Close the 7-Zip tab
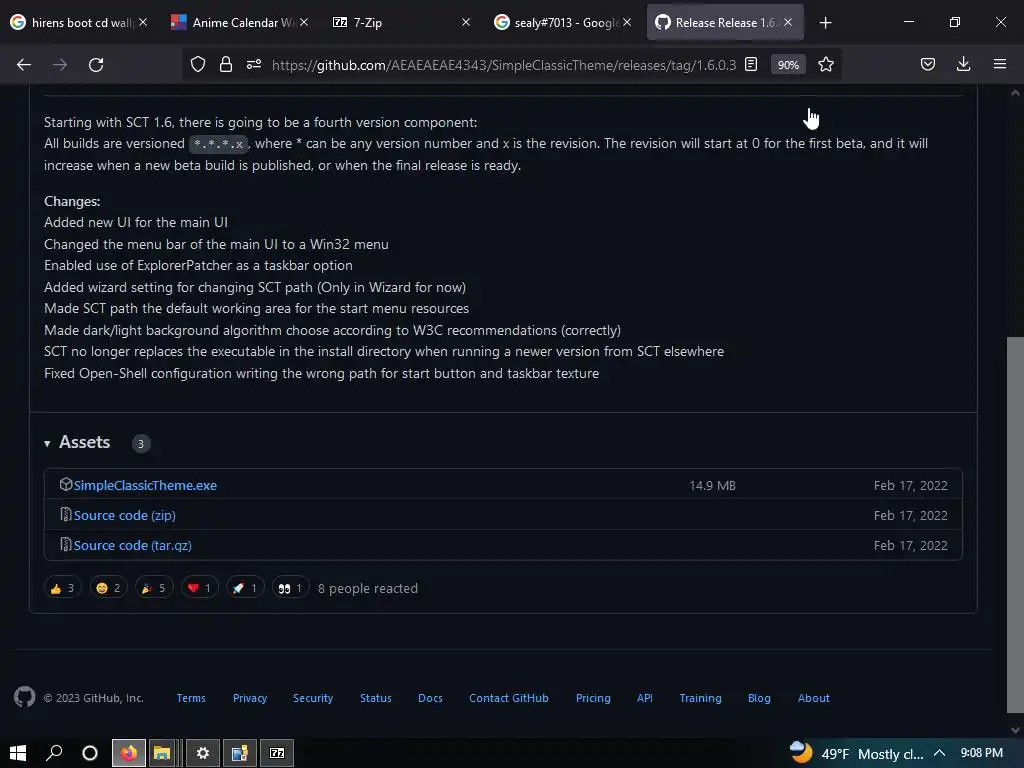The height and width of the screenshot is (768, 1024). (x=466, y=22)
